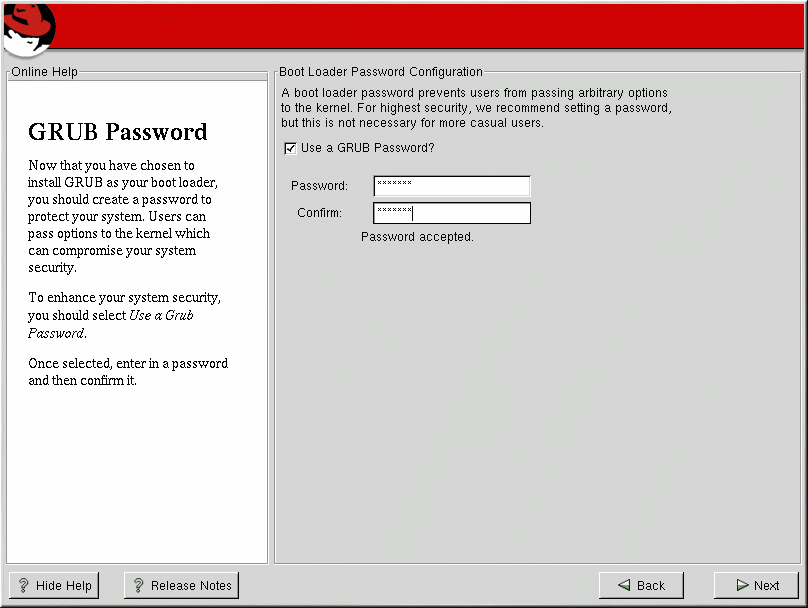The width and height of the screenshot is (808, 608).
Task: Click into the Confirm password field
Action: 452,213
